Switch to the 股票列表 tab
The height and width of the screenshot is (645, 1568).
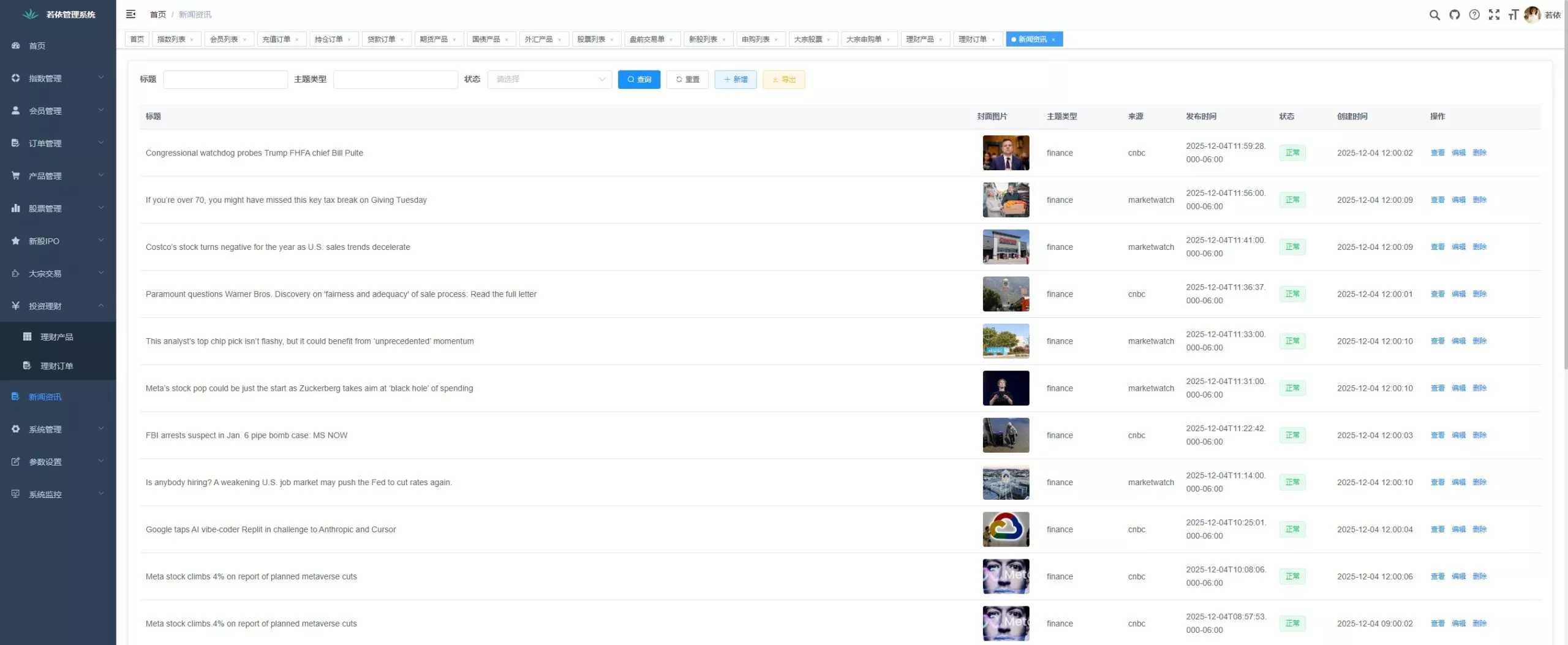point(590,39)
